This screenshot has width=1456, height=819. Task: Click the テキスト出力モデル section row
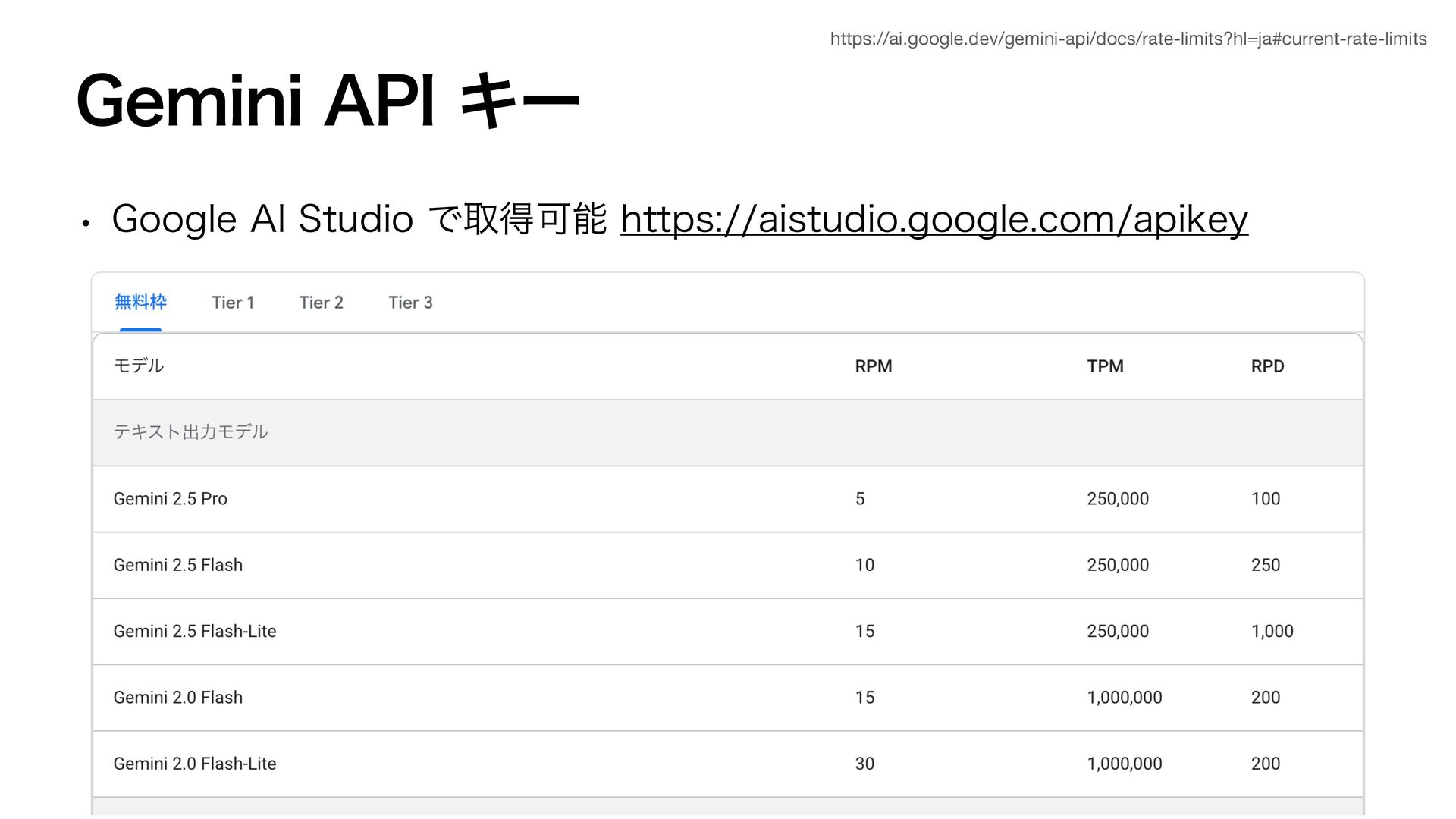click(x=728, y=432)
